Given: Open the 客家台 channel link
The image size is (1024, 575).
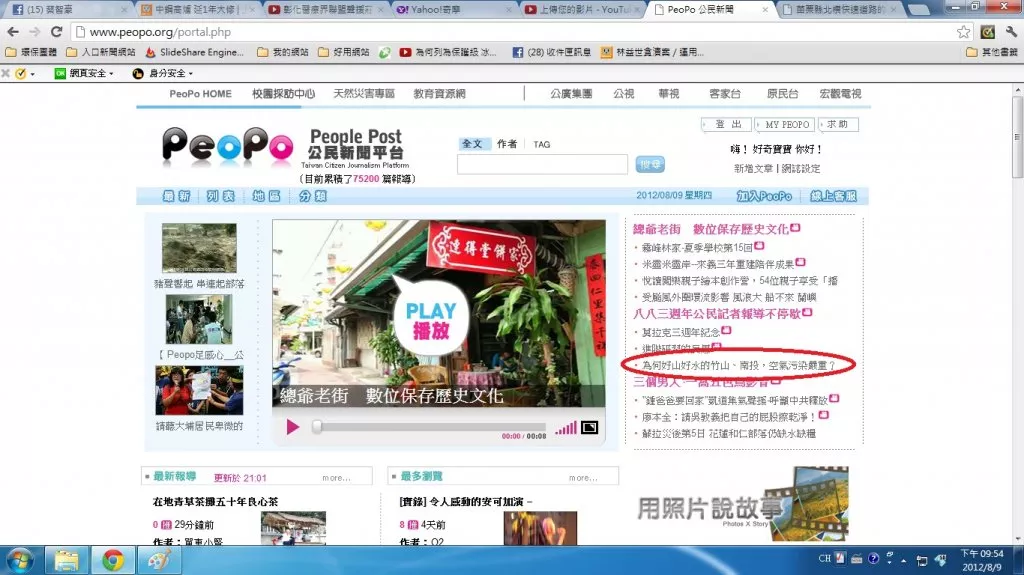Looking at the screenshot, I should pyautogui.click(x=725, y=93).
